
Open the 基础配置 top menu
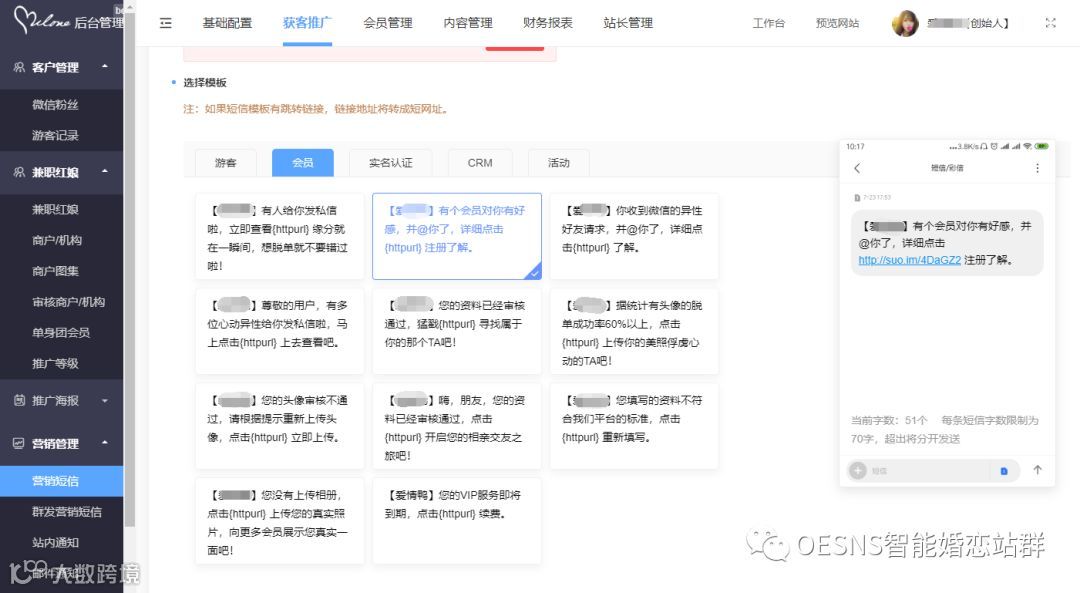point(227,23)
